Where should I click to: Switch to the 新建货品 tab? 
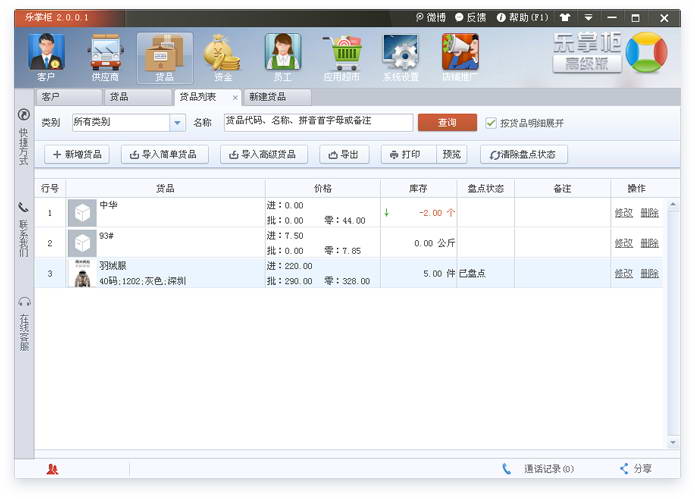(x=277, y=97)
